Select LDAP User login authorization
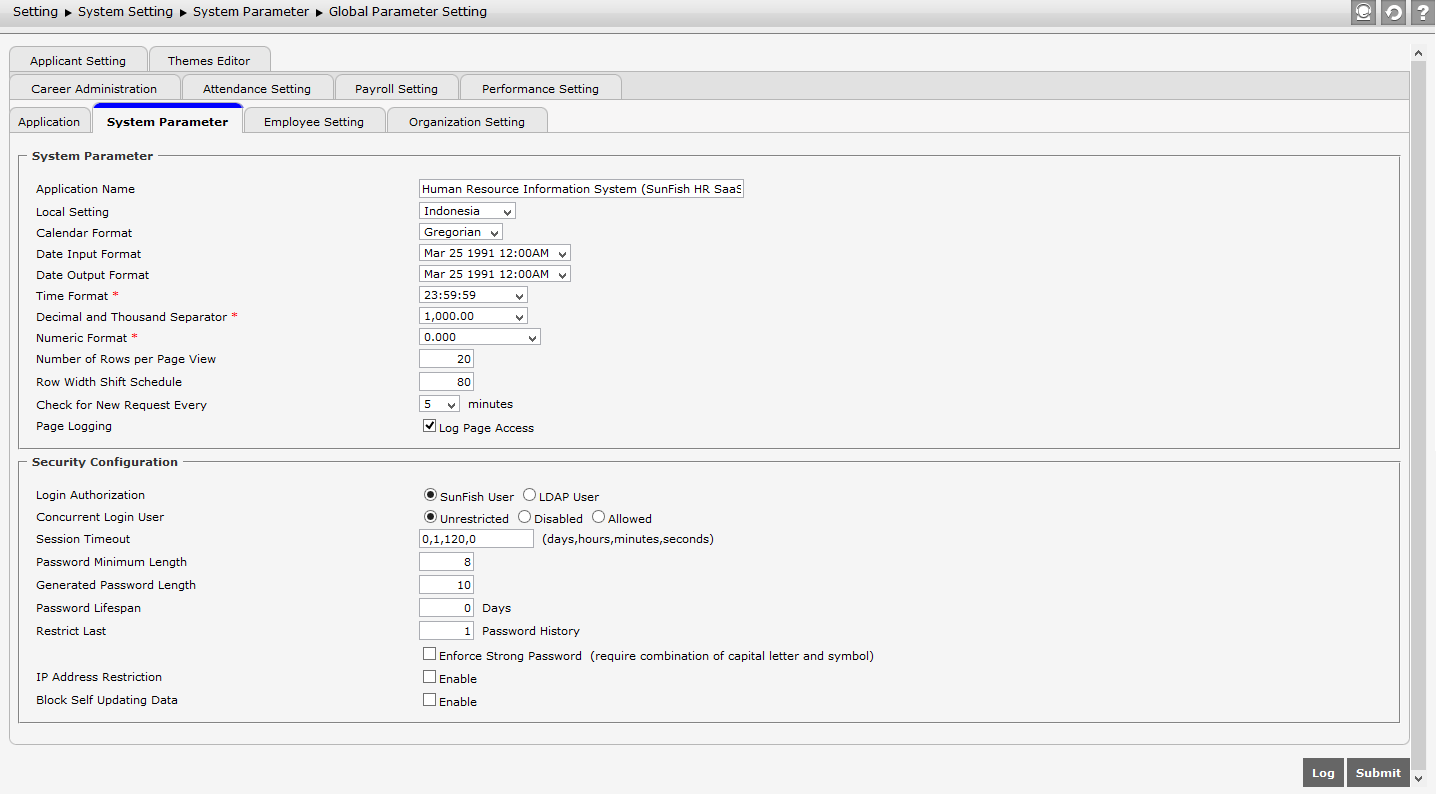The height and width of the screenshot is (794, 1436). (530, 495)
